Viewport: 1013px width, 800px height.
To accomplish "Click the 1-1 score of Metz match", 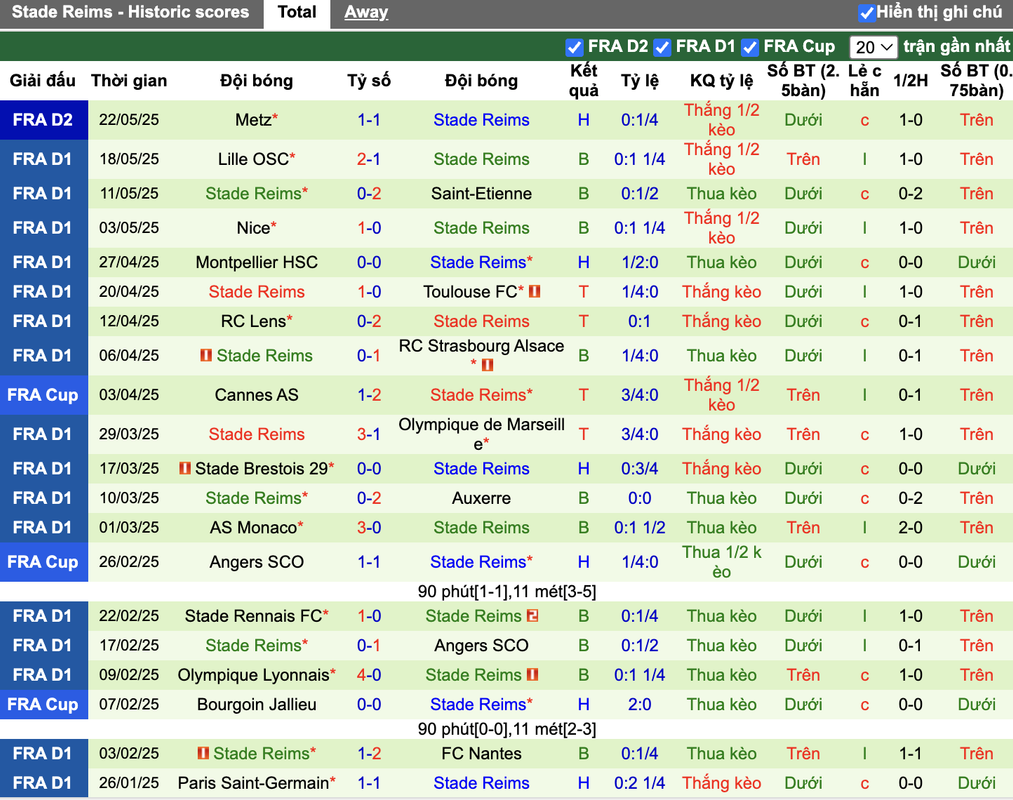I will pyautogui.click(x=369, y=120).
